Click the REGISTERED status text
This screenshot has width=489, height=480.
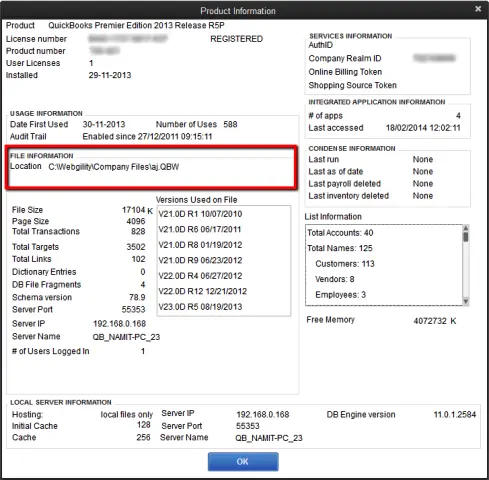[237, 39]
